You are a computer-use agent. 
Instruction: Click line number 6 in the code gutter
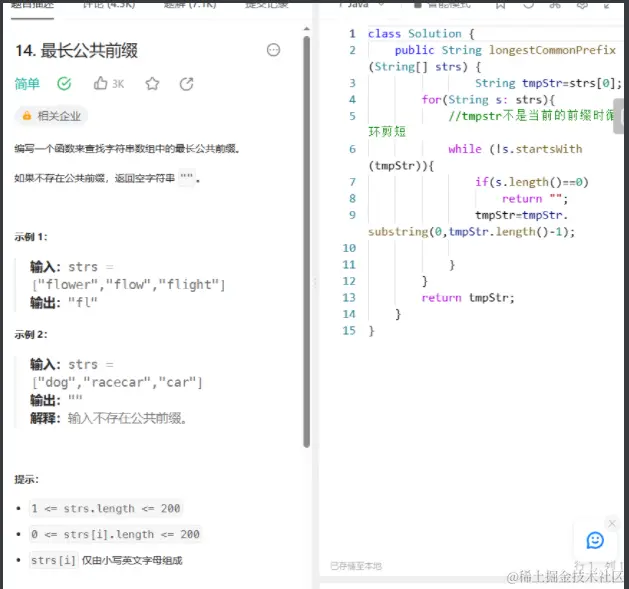pos(352,149)
